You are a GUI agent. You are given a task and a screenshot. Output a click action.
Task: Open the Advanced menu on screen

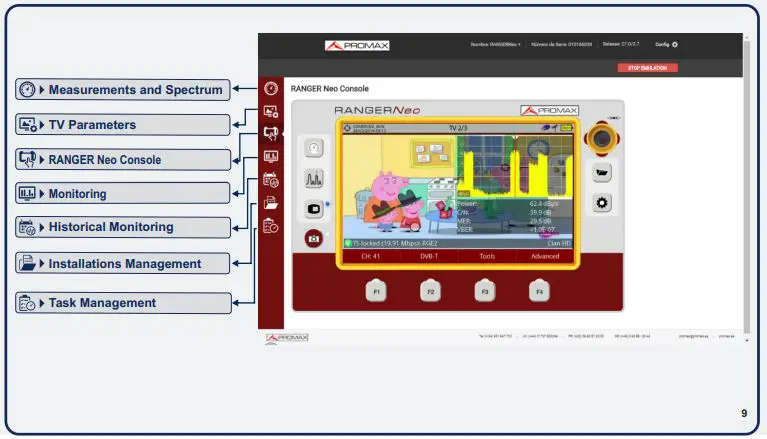click(545, 256)
